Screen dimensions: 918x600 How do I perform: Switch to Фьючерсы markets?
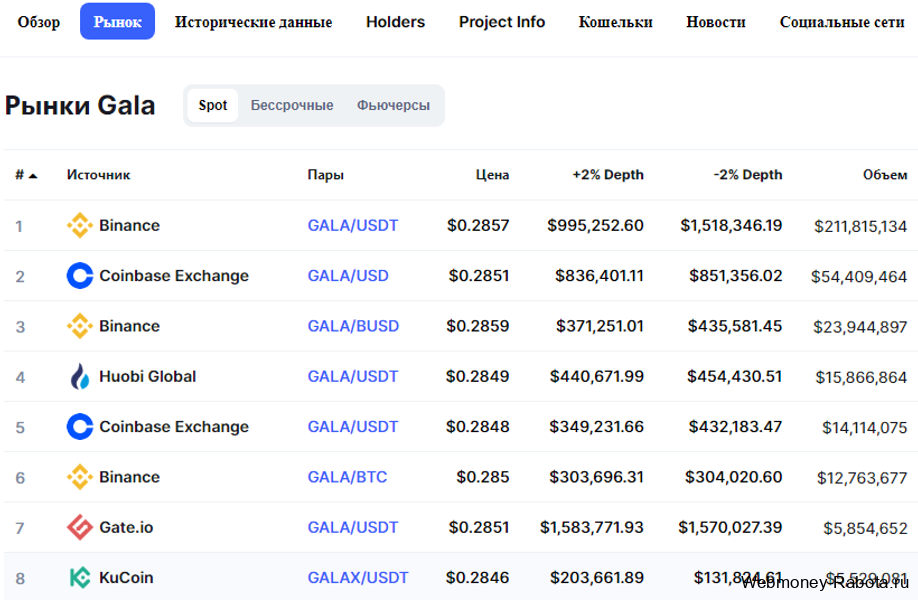click(393, 105)
